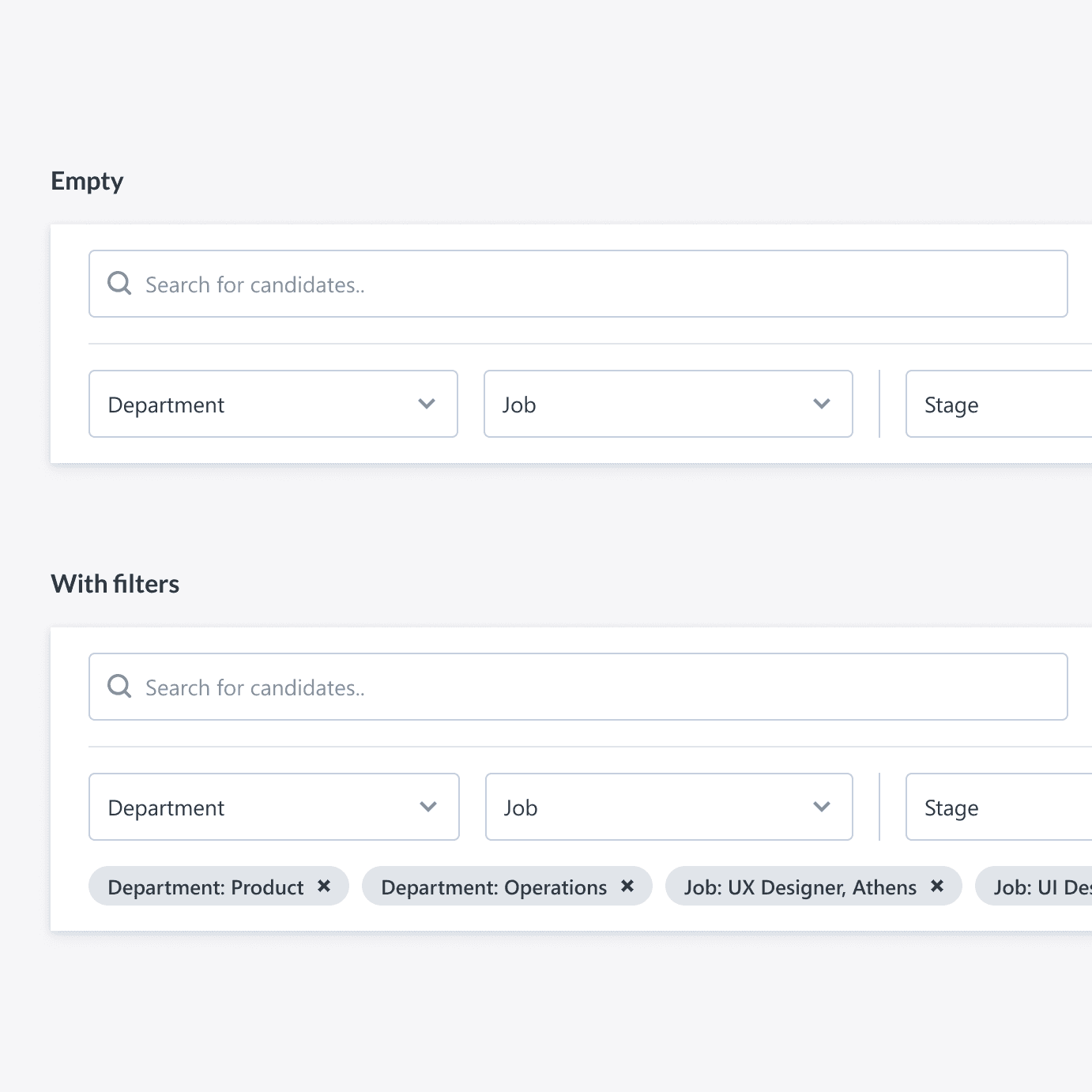Click the Job chevron arrow in the With filters panel
Image resolution: width=1092 pixels, height=1092 pixels.
(822, 807)
